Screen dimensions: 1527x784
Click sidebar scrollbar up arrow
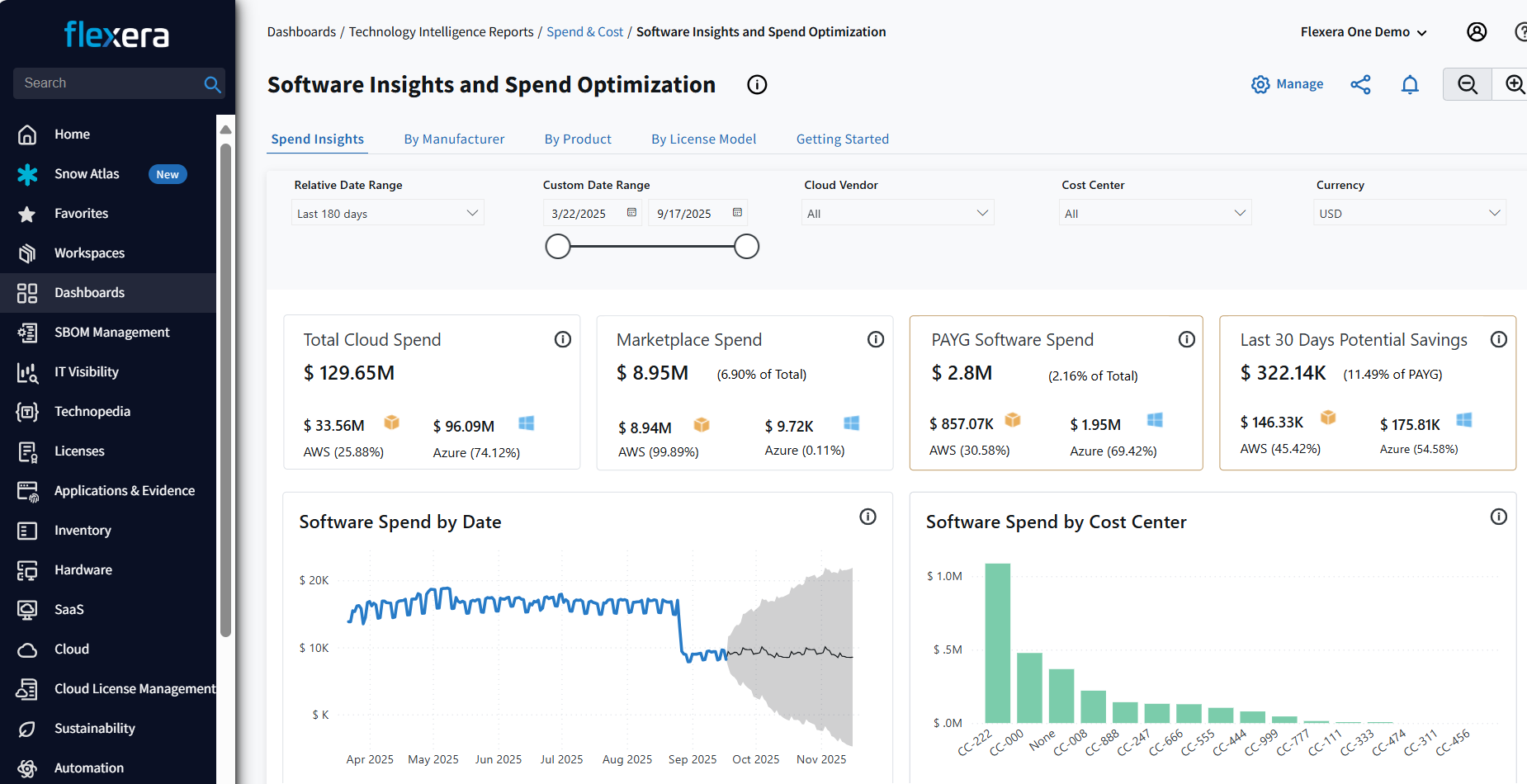(x=225, y=130)
